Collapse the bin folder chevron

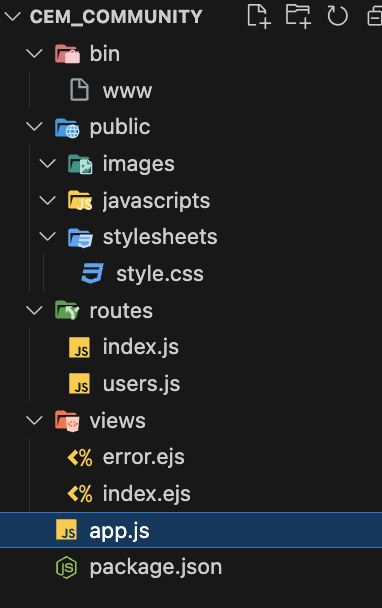[x=34, y=53]
